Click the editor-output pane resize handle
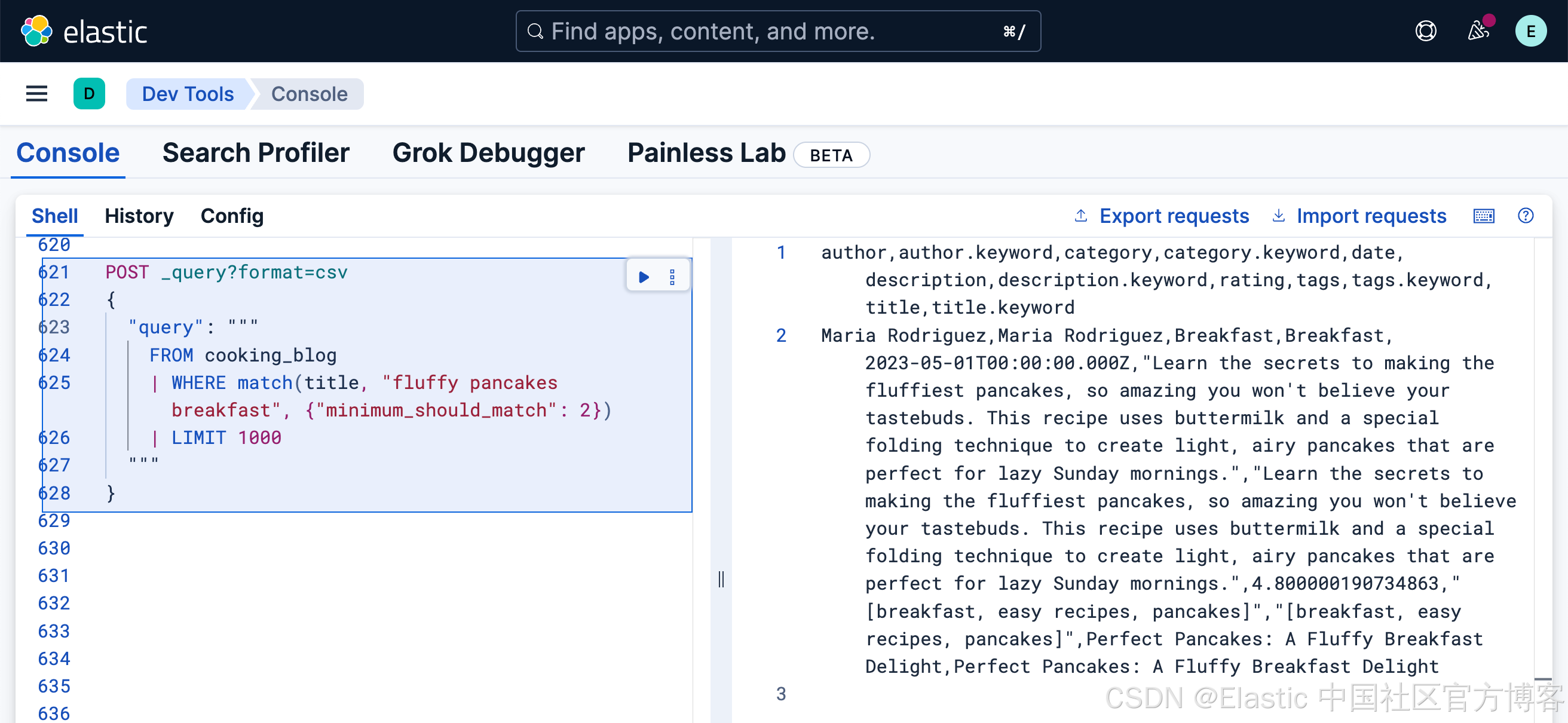Image resolution: width=1568 pixels, height=723 pixels. (x=721, y=579)
